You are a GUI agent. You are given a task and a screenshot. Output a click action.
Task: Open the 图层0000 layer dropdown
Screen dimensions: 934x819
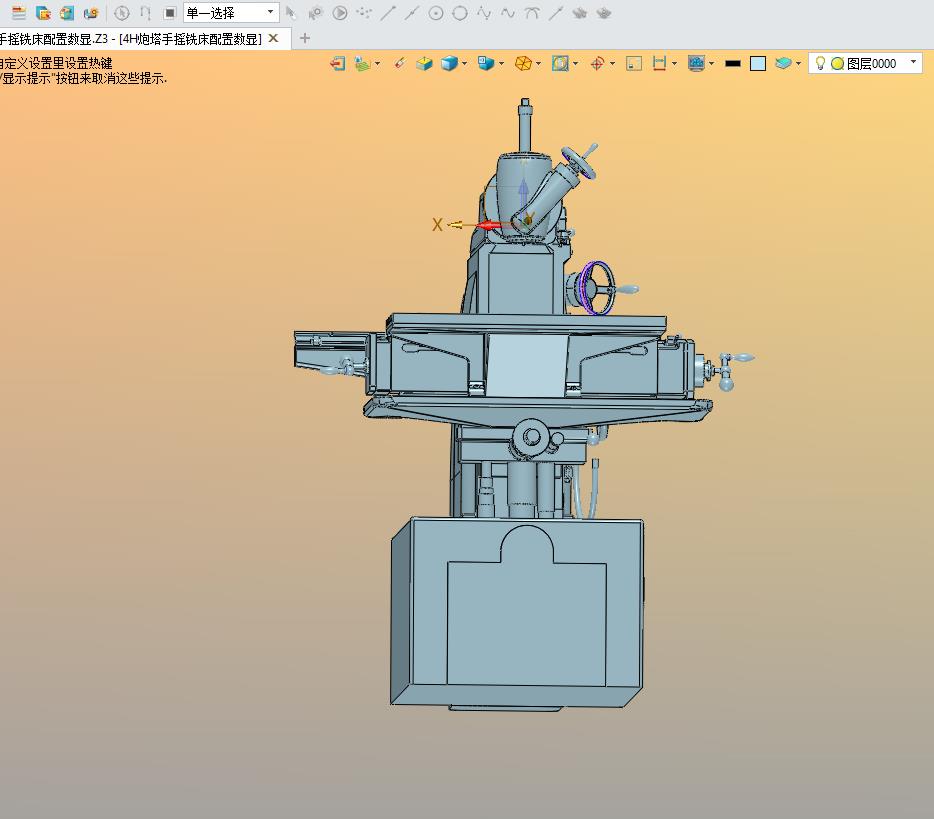(913, 63)
